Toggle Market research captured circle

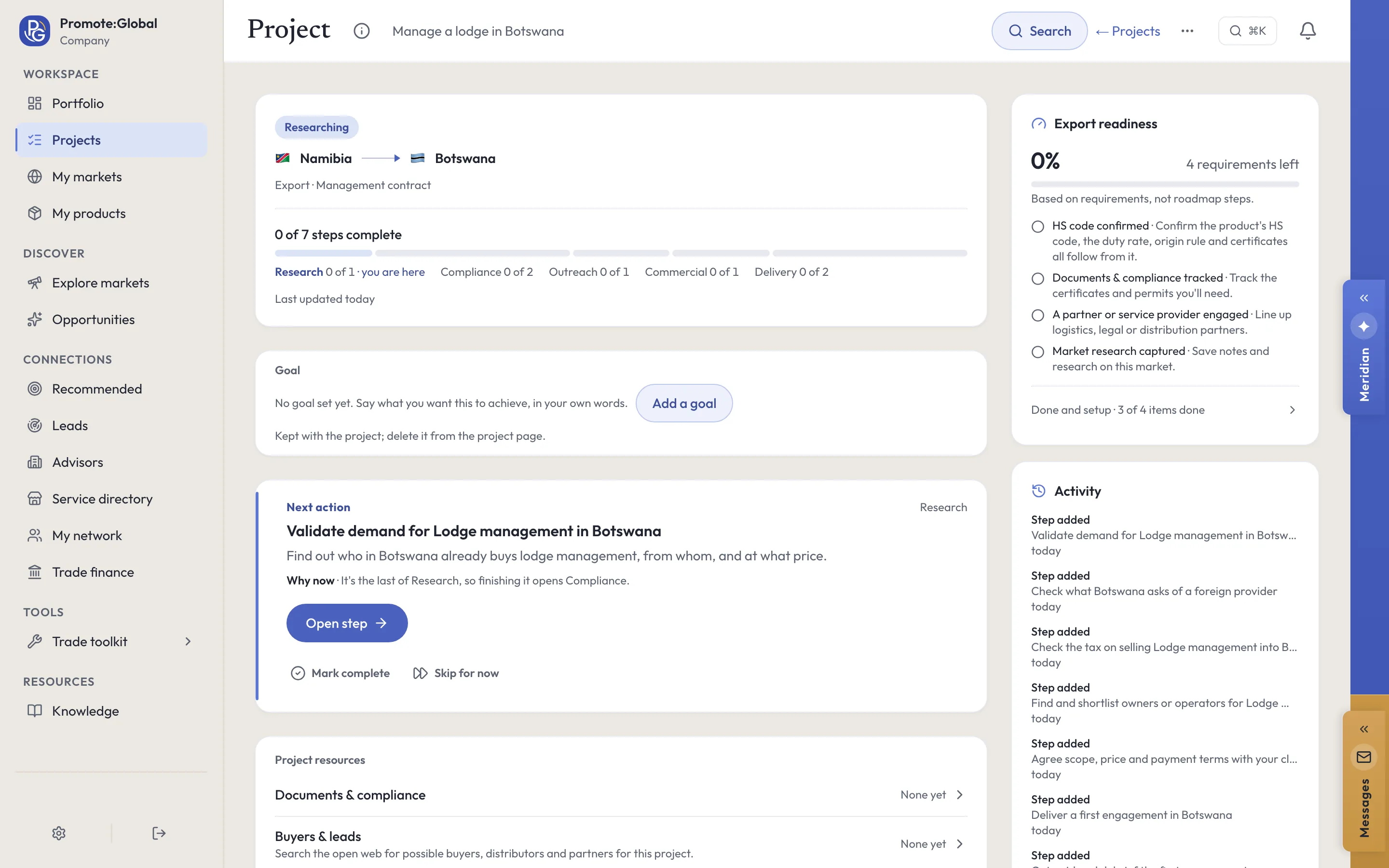pyautogui.click(x=1038, y=352)
